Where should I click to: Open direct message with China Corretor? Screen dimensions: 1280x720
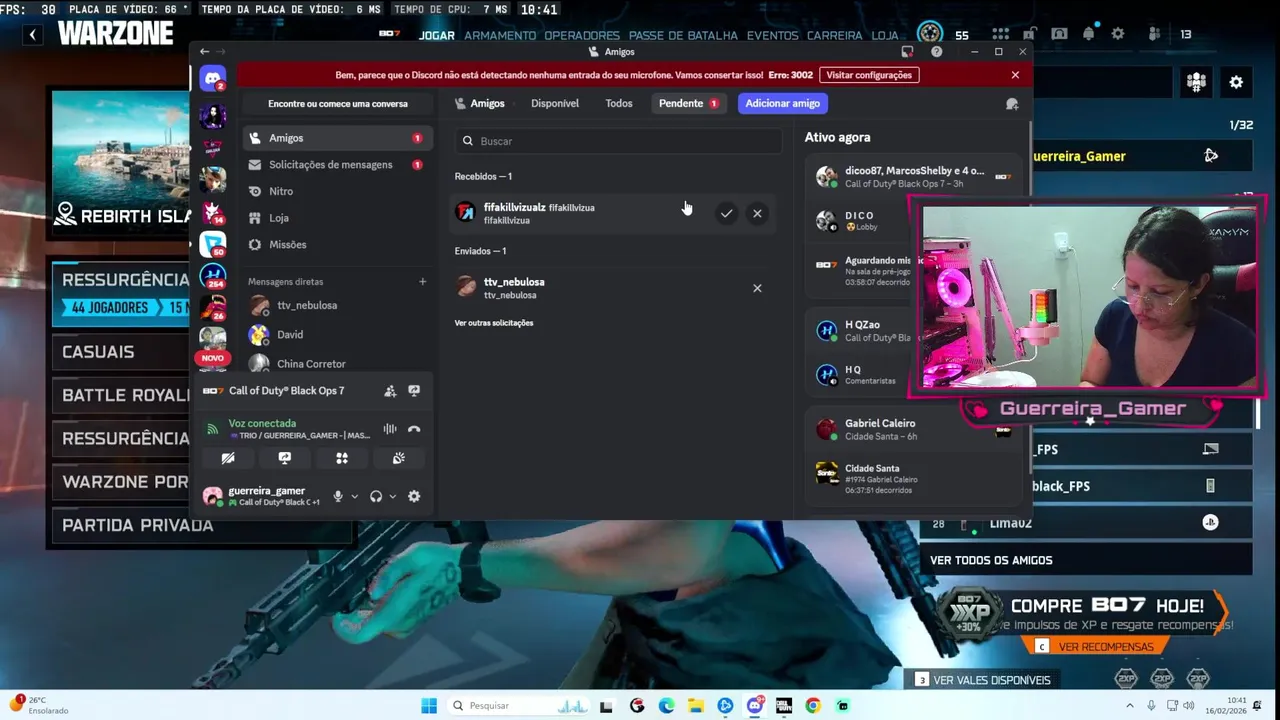337,364
